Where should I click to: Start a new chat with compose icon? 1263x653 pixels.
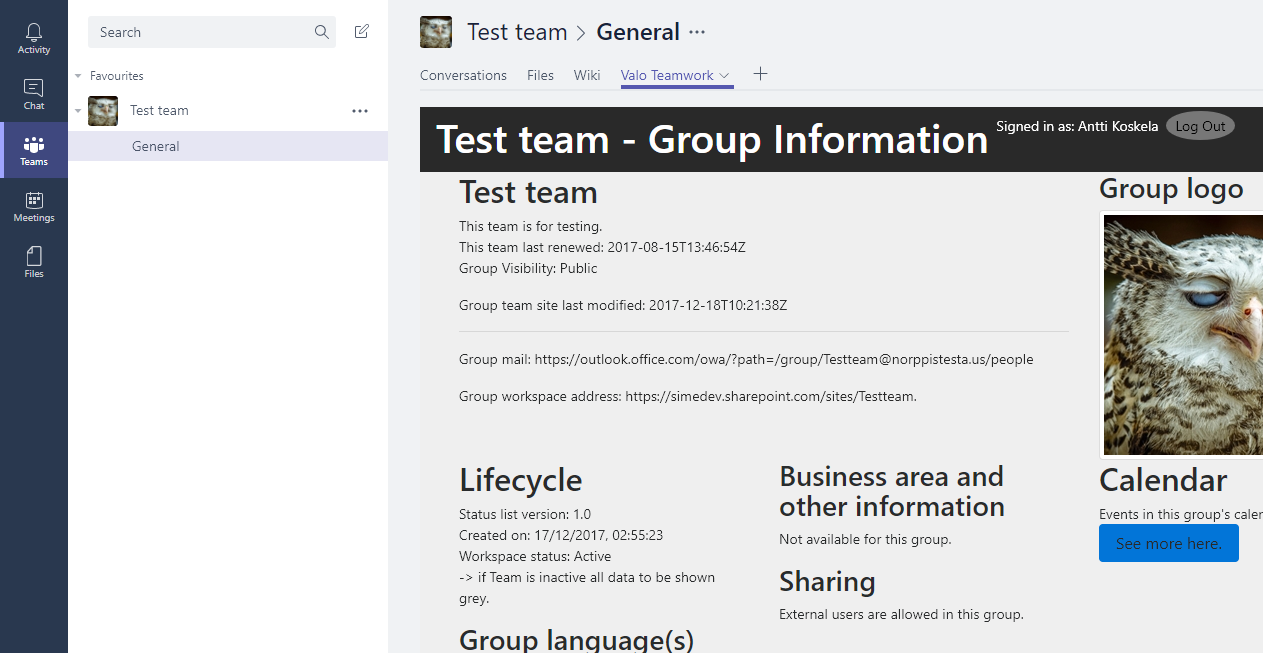(x=362, y=32)
